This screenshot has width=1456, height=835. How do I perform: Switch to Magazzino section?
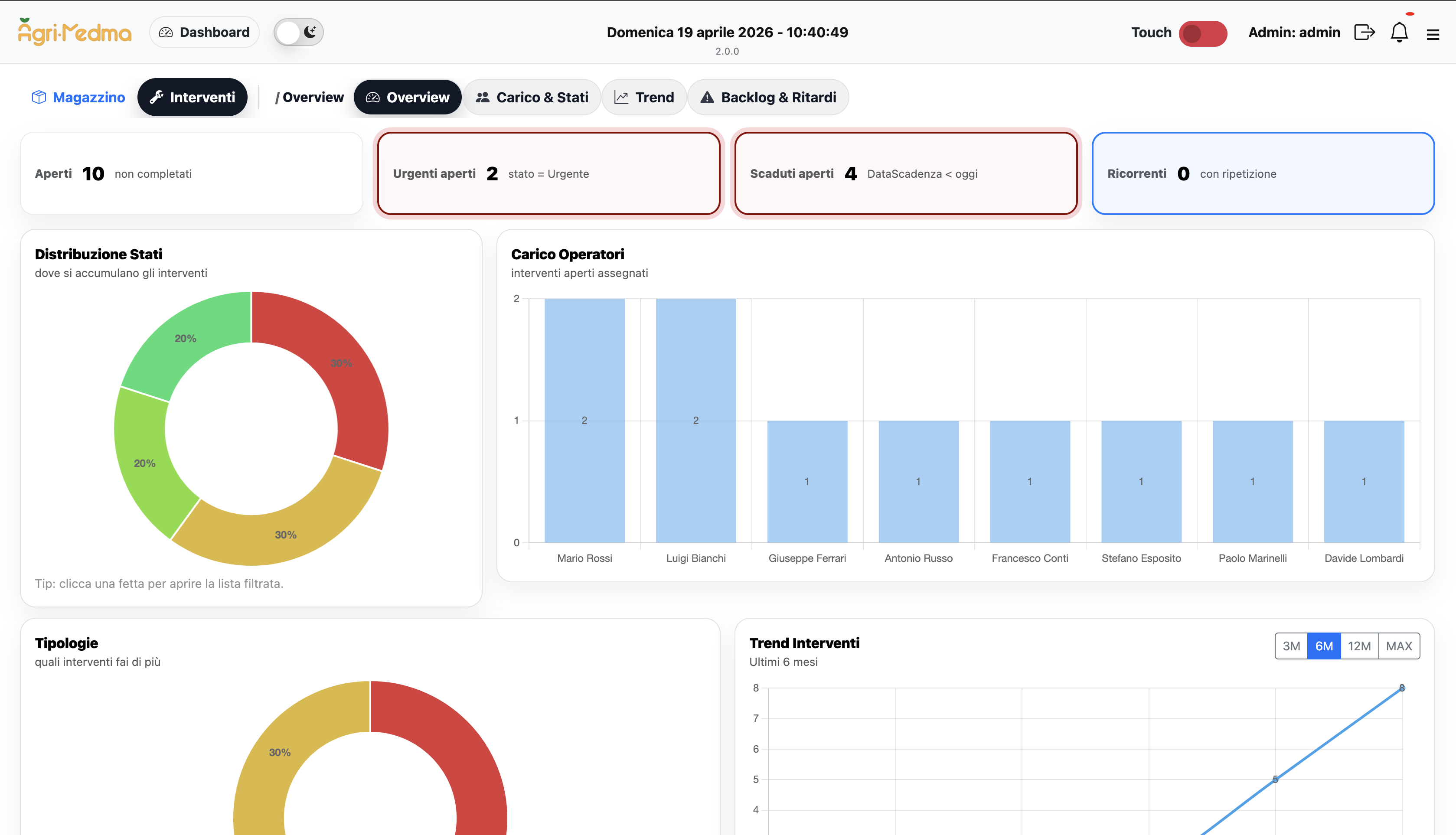point(78,98)
